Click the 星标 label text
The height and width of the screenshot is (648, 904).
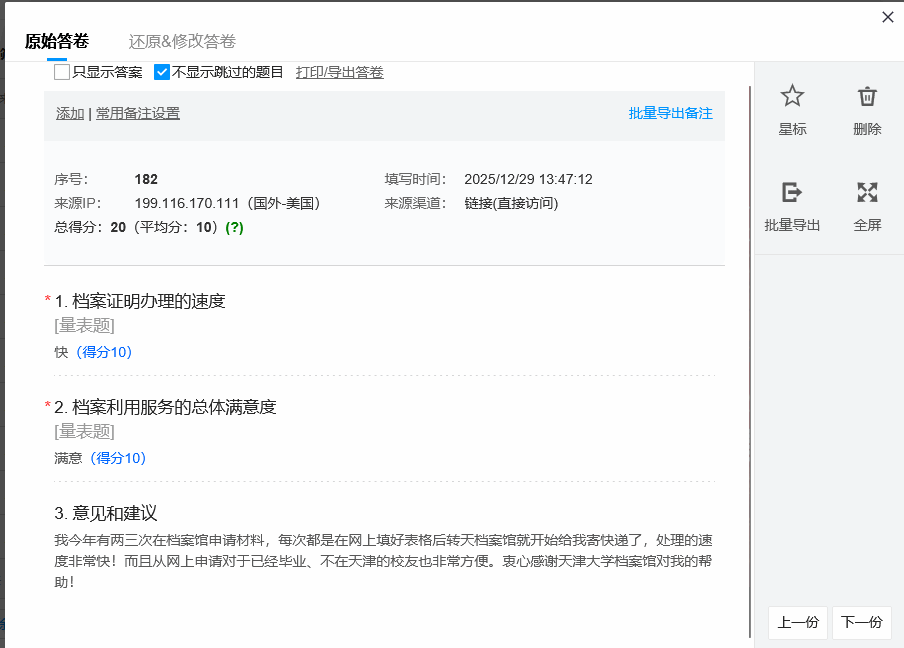pos(792,129)
